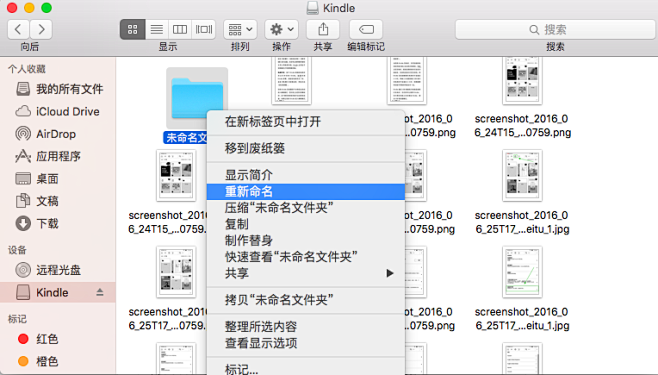
Task: Select top-right screenshot_2016_06_24T15 thumbnail
Action: pyautogui.click(x=522, y=81)
